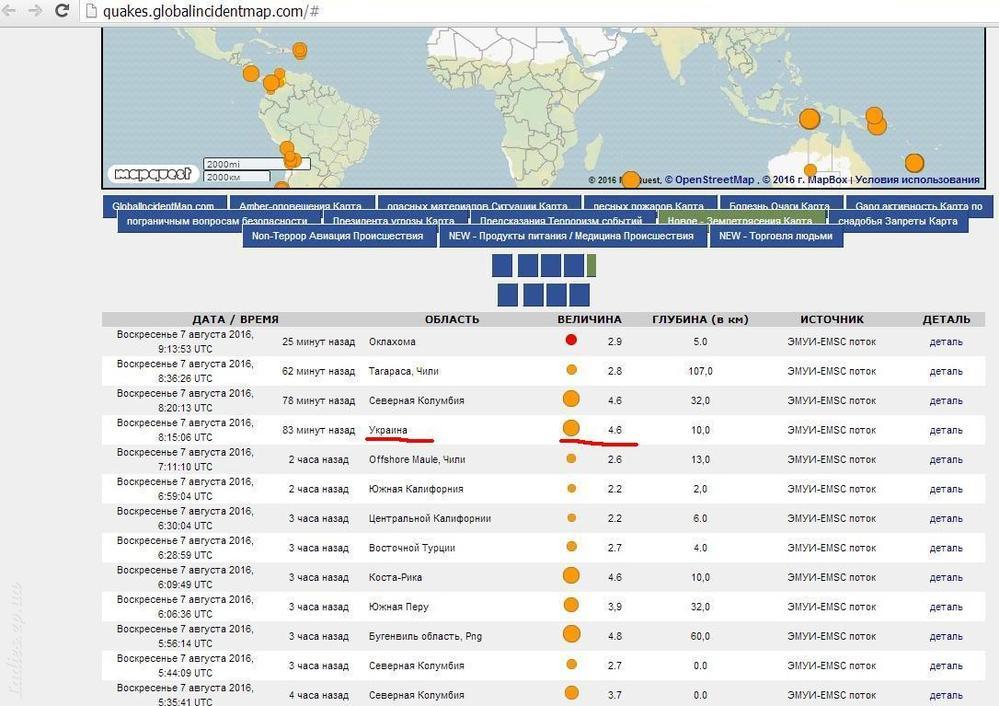The image size is (999, 706).
Task: Click the Украина region text
Action: coord(388,430)
